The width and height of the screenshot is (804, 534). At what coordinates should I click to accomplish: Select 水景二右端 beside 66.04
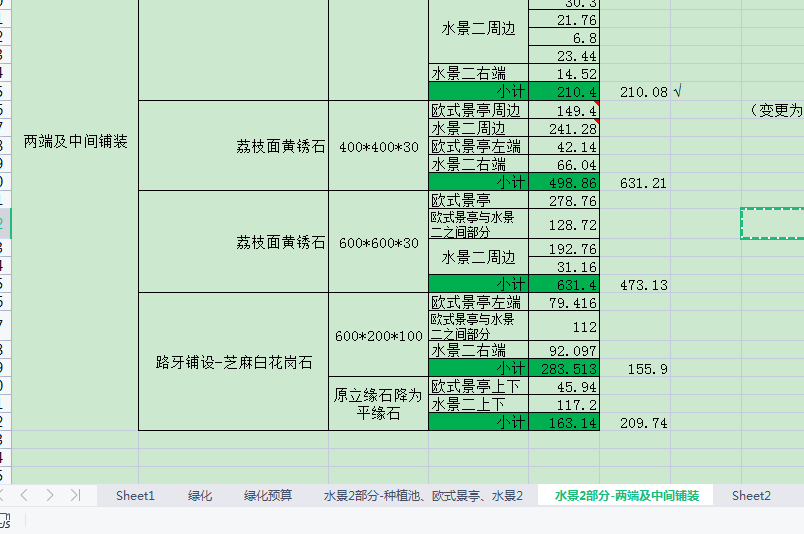pos(478,164)
